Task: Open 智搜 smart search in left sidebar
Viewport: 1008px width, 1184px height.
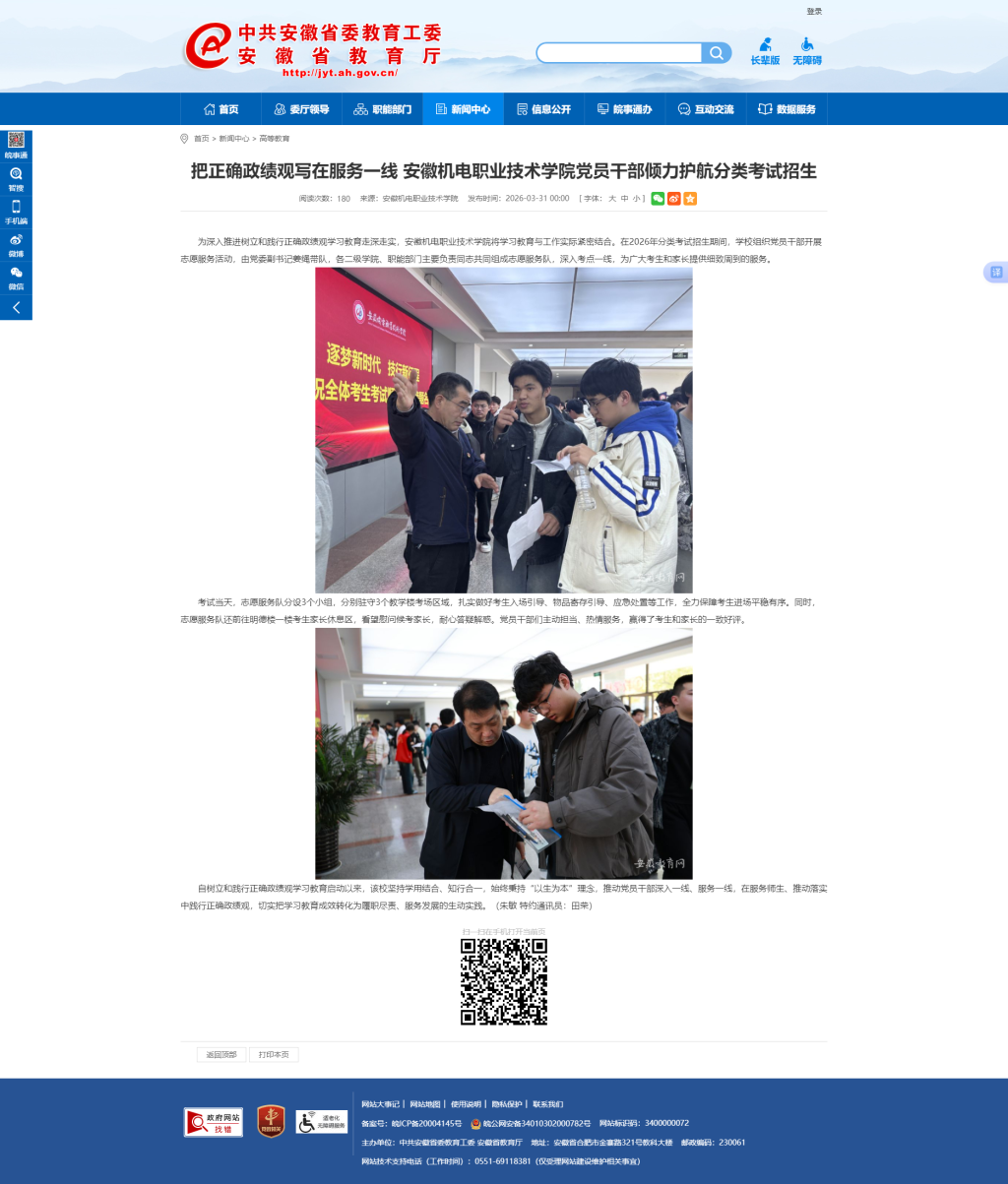Action: click(16, 178)
